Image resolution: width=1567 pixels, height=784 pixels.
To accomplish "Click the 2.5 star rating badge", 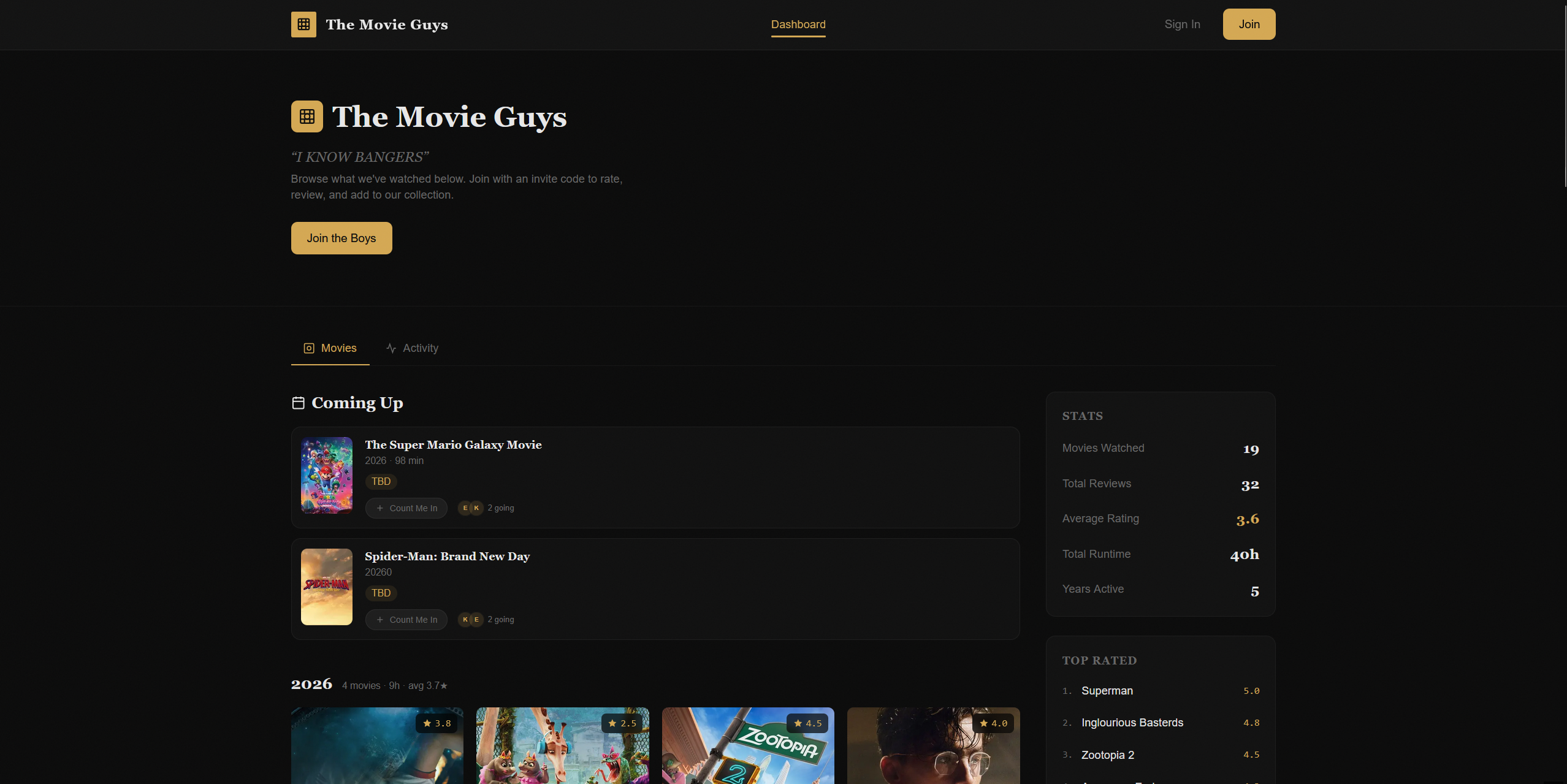I will click(622, 723).
